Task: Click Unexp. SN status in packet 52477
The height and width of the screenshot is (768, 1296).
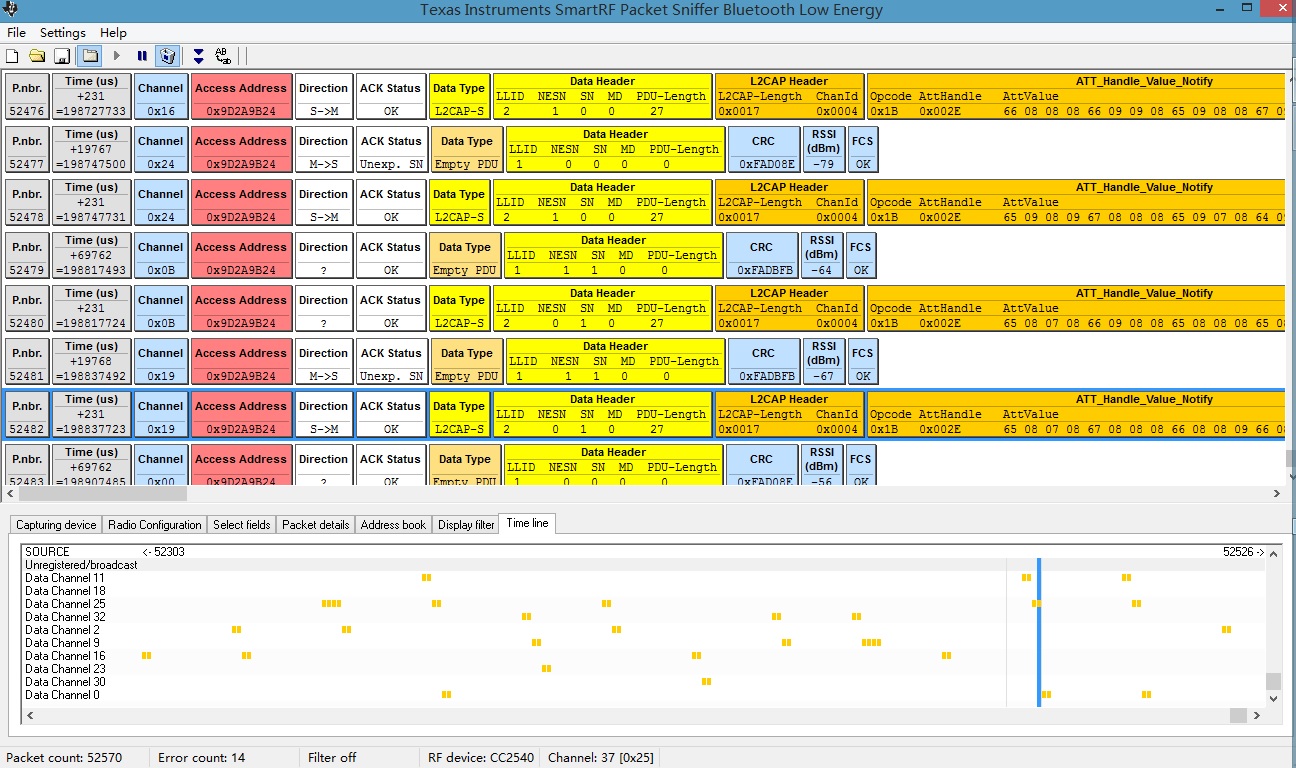Action: [x=392, y=164]
